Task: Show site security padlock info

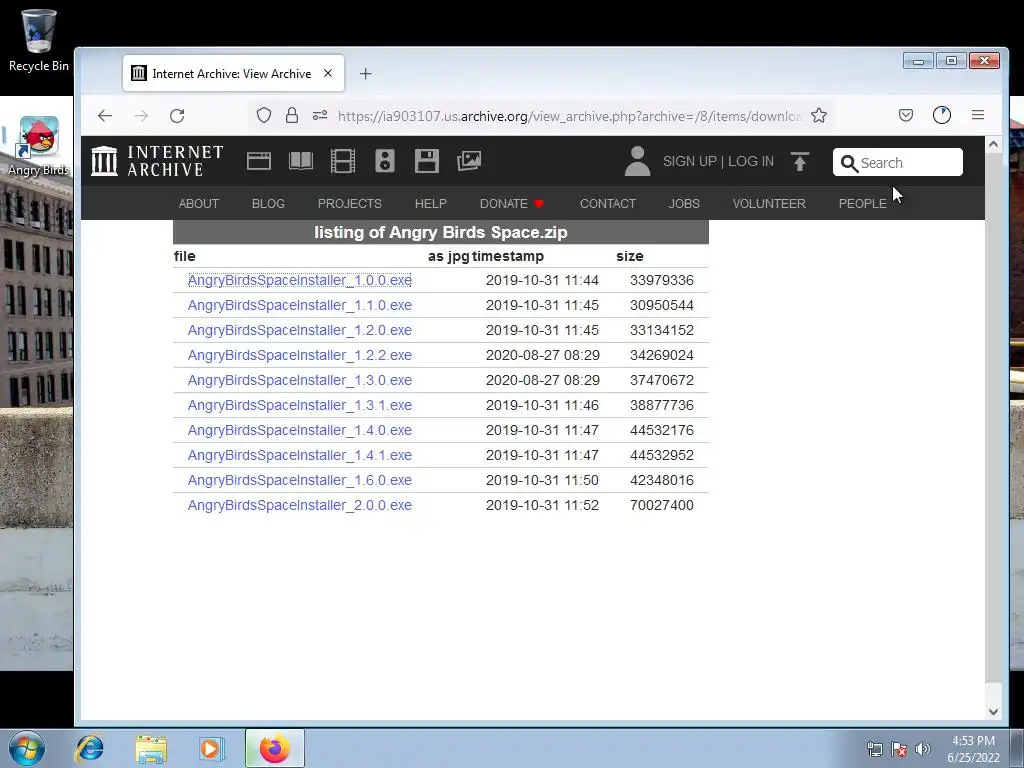Action: (292, 116)
